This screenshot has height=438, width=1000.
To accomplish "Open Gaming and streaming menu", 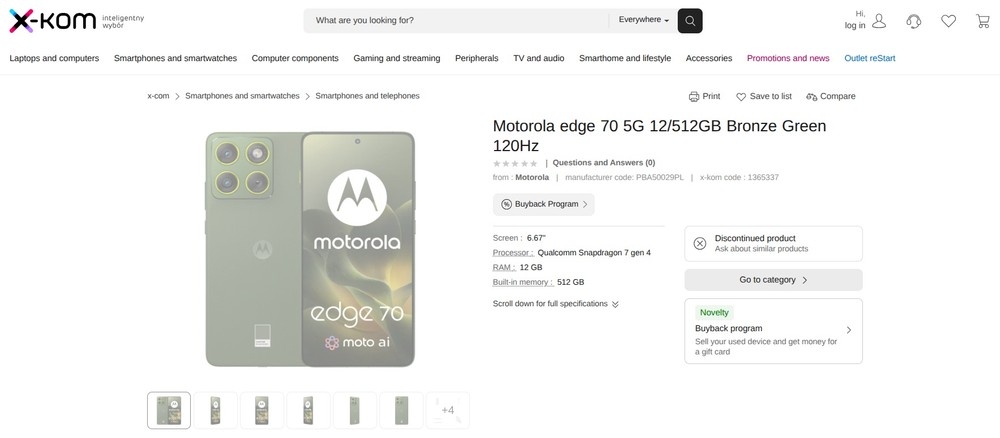I will tap(397, 58).
